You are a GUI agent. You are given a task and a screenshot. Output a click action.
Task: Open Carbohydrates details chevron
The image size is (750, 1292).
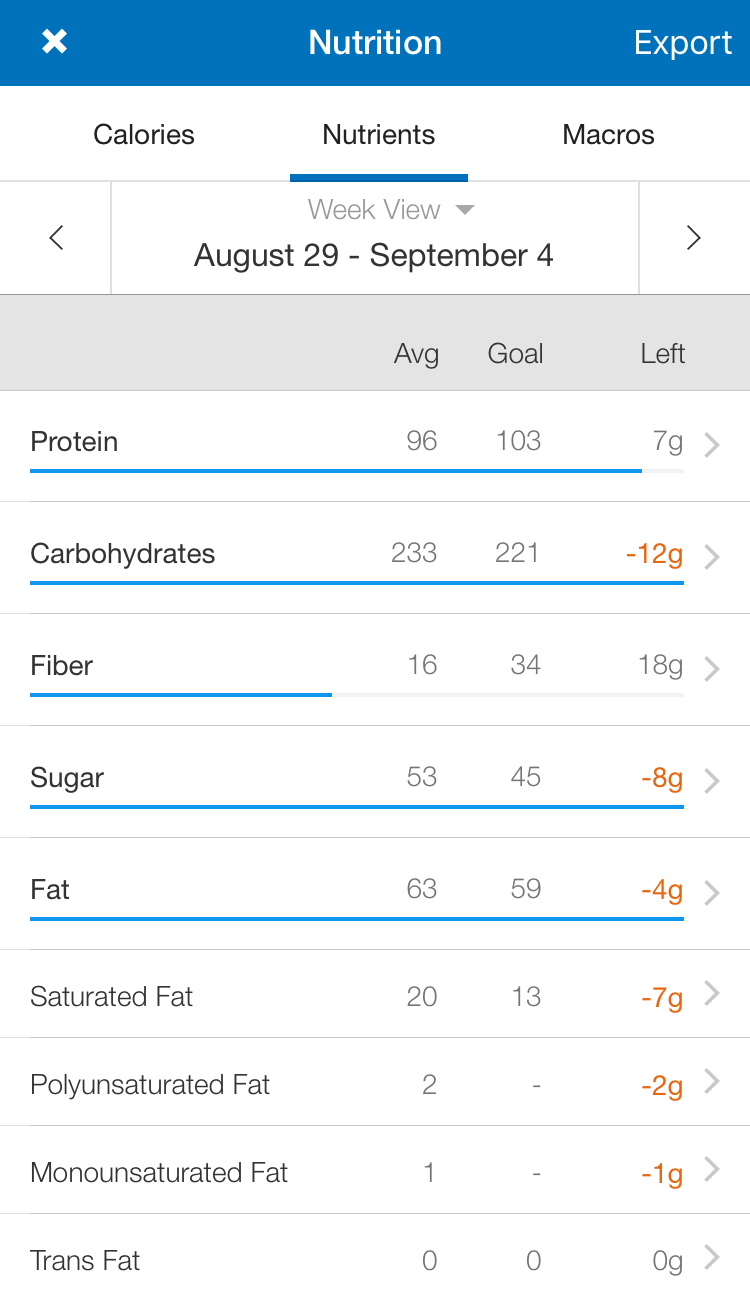coord(712,557)
